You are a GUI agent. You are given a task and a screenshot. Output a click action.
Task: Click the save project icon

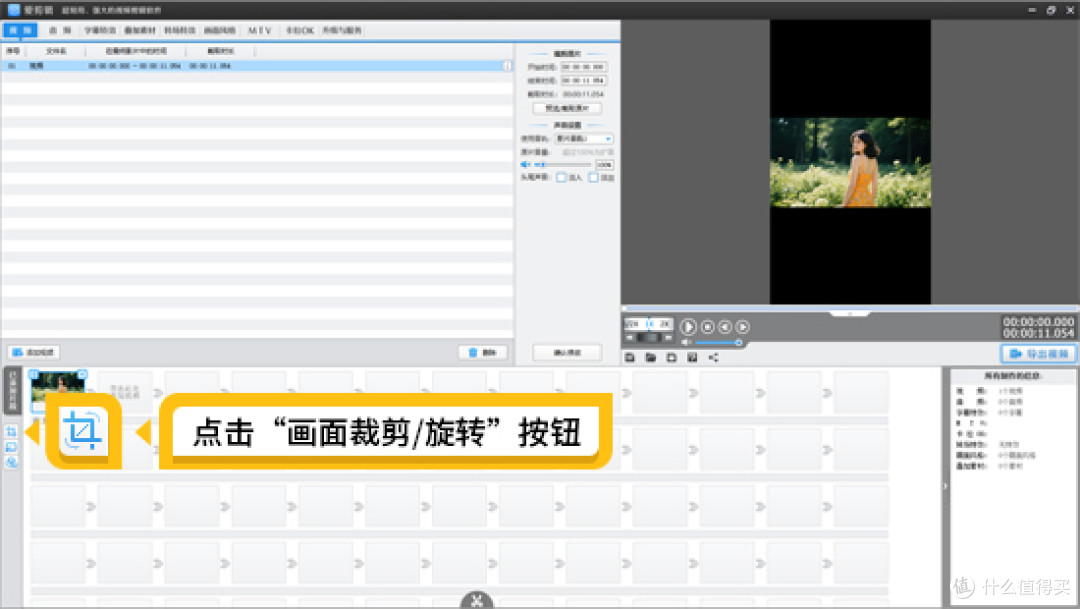[672, 358]
